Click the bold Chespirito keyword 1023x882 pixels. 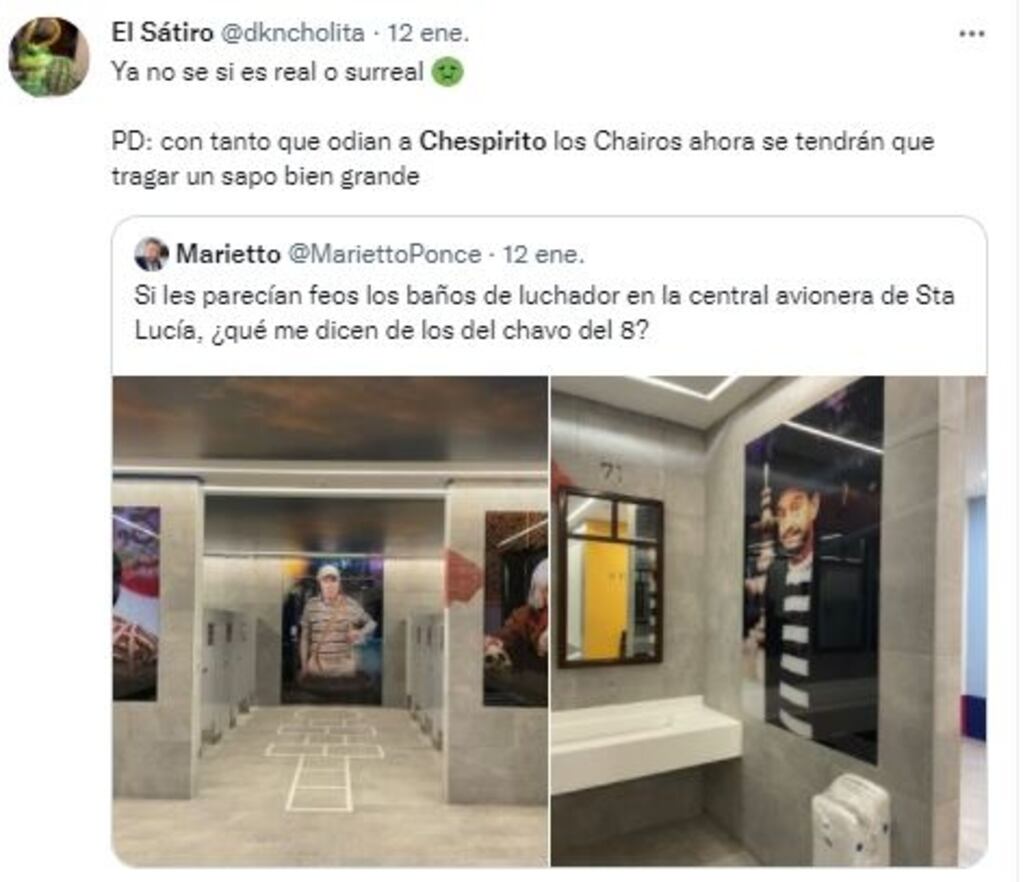[483, 142]
